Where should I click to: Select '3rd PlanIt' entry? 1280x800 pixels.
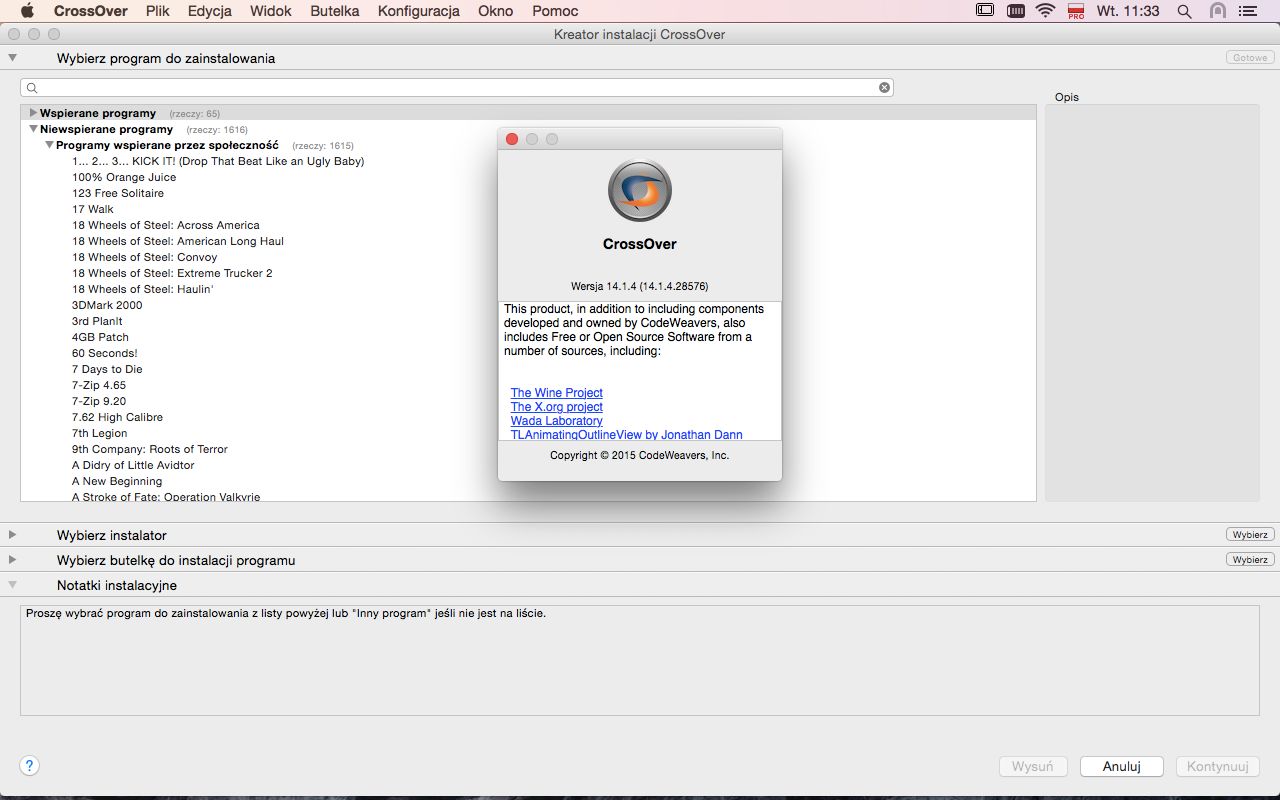click(97, 321)
